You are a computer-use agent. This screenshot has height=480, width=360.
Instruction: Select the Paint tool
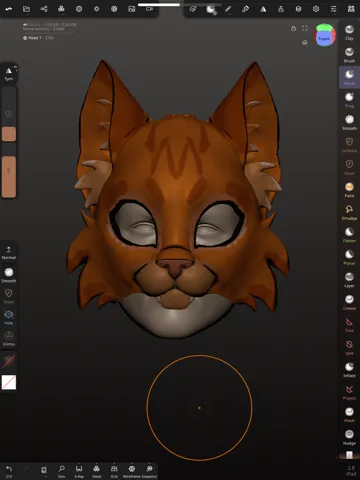point(349,190)
